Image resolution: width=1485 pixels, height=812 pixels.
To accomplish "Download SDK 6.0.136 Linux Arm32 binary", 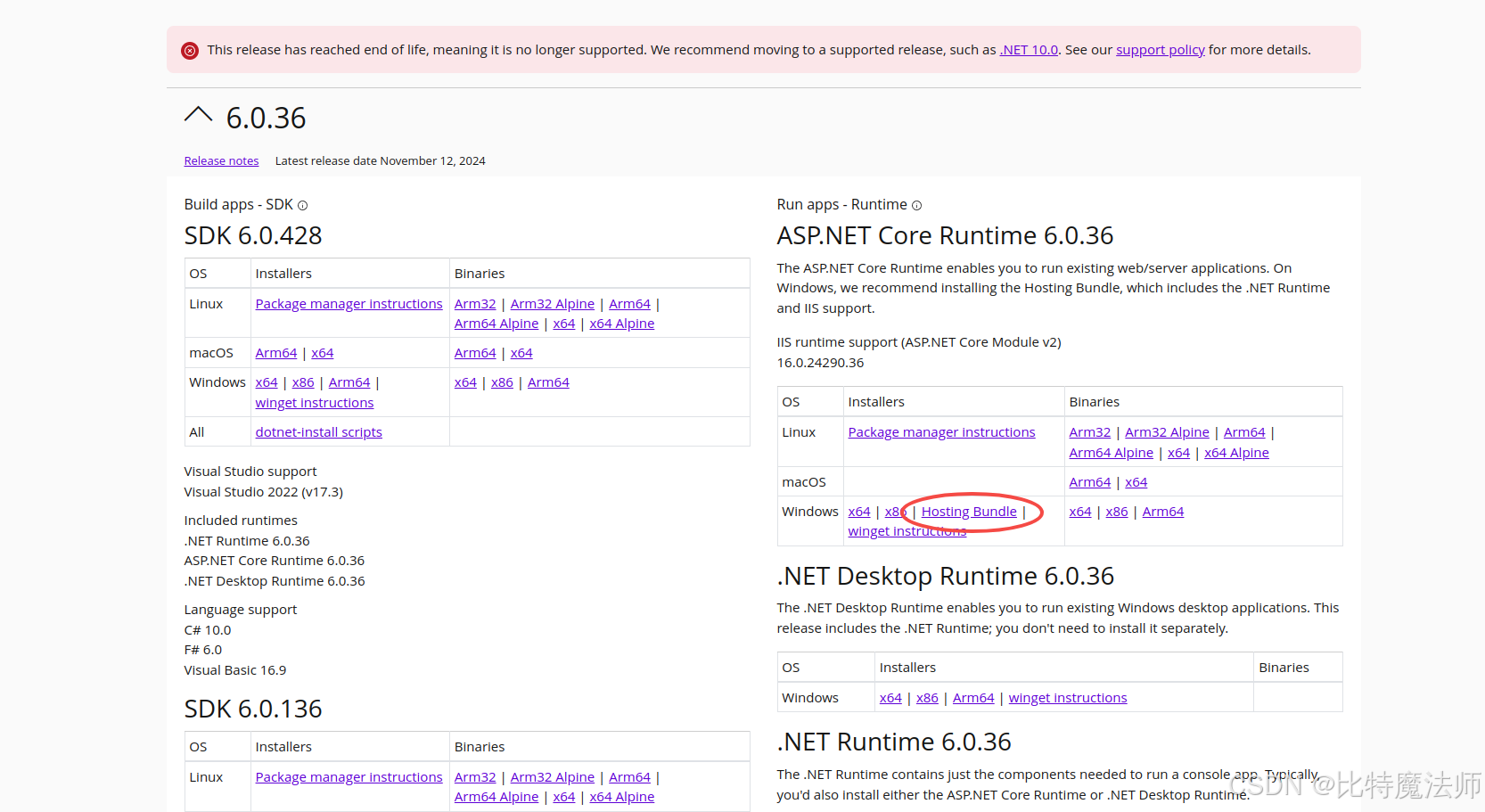I will (475, 777).
